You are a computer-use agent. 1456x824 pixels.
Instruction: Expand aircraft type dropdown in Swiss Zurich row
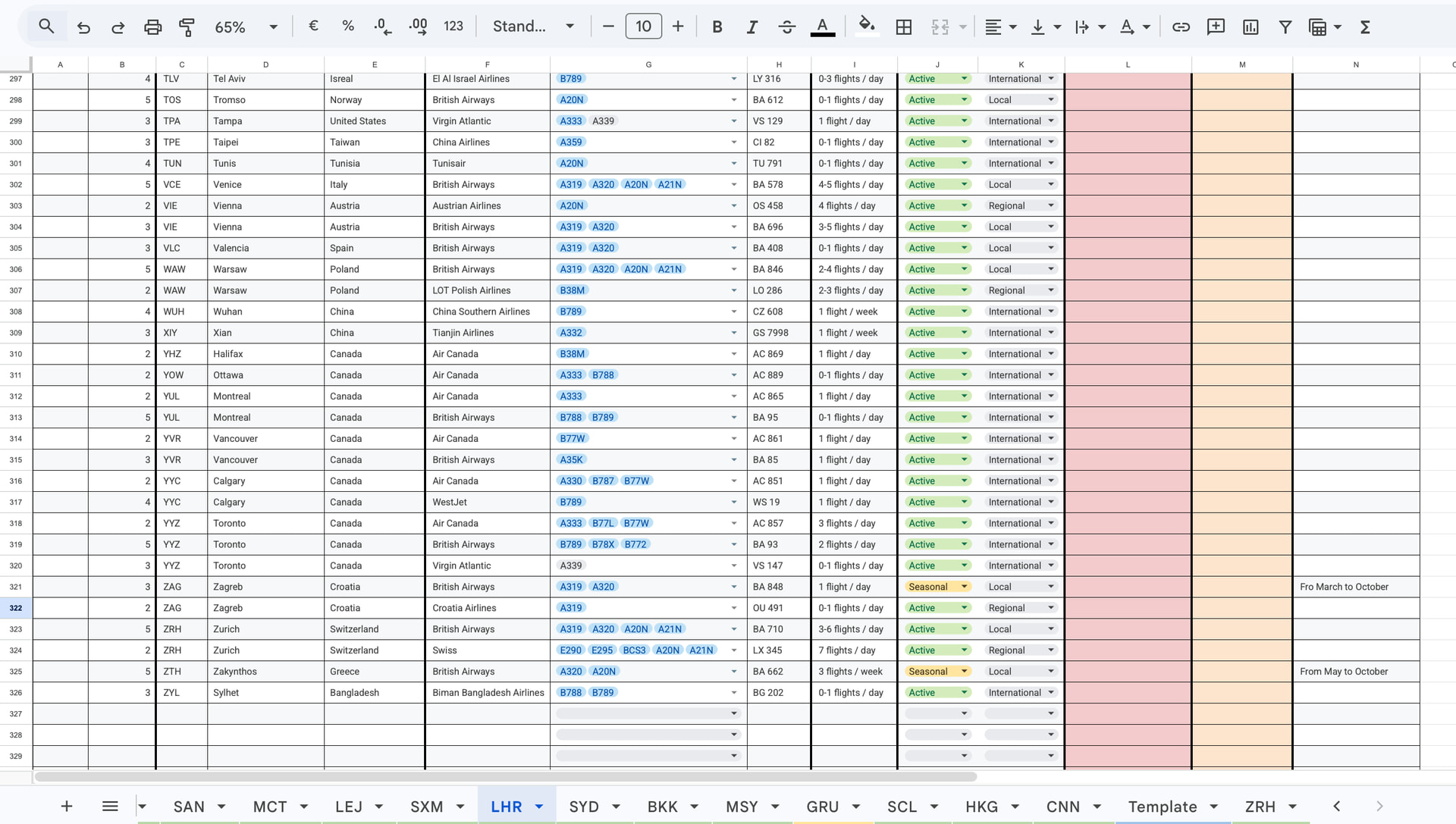click(x=733, y=650)
